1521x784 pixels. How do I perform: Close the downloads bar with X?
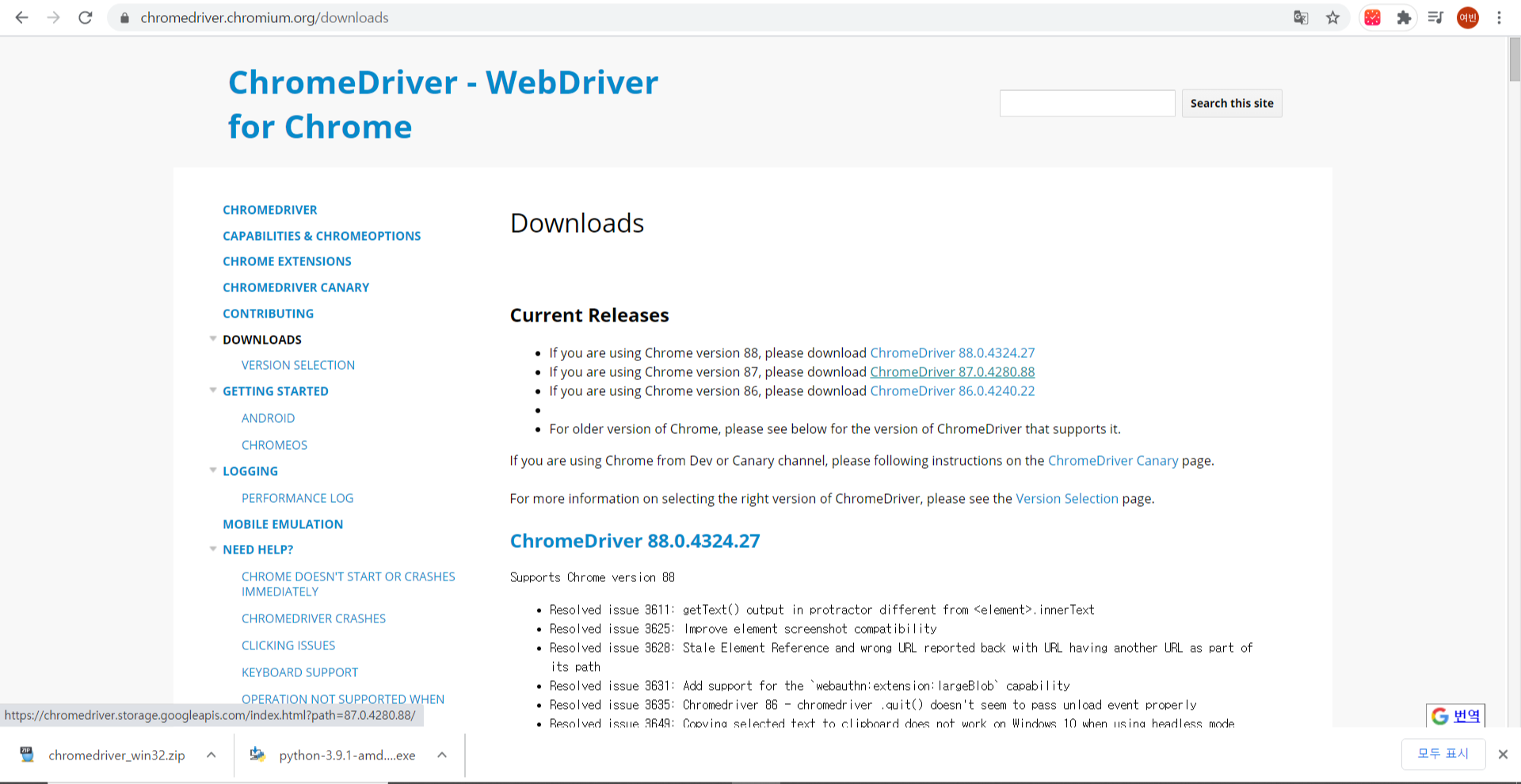pyautogui.click(x=1503, y=754)
